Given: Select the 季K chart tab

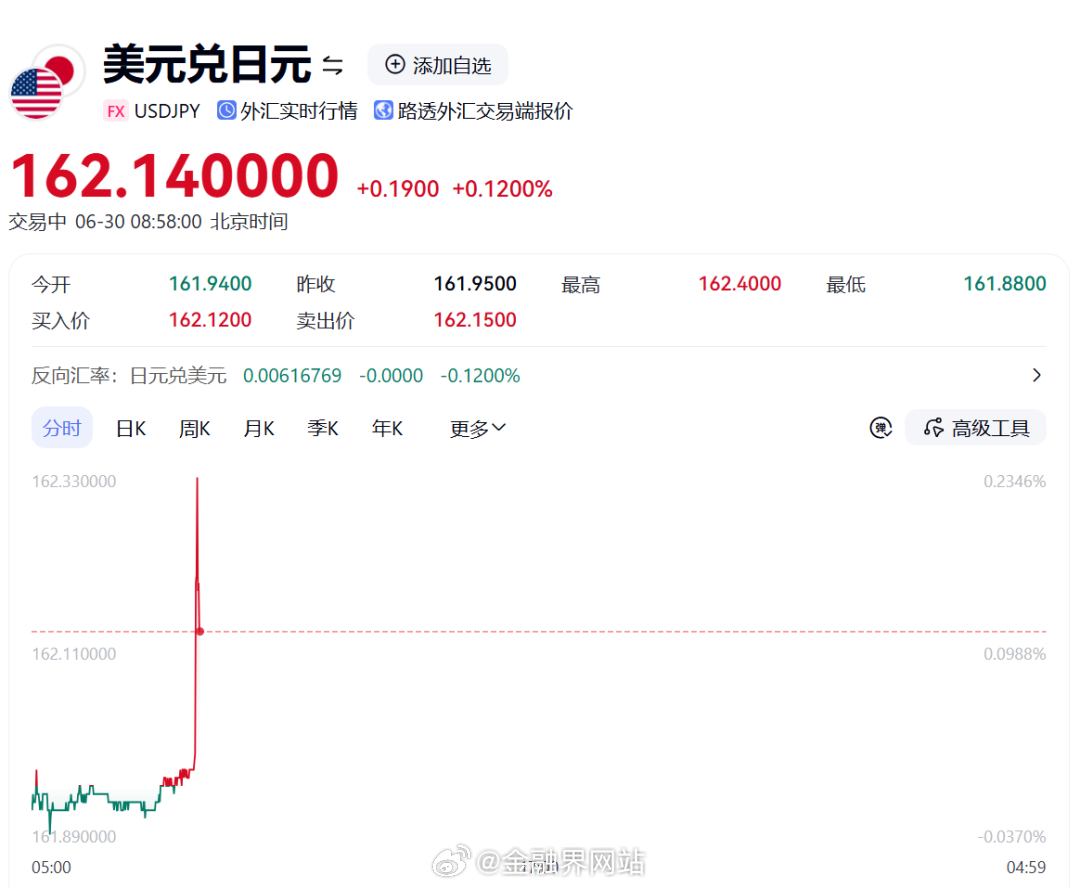Looking at the screenshot, I should click(x=323, y=428).
